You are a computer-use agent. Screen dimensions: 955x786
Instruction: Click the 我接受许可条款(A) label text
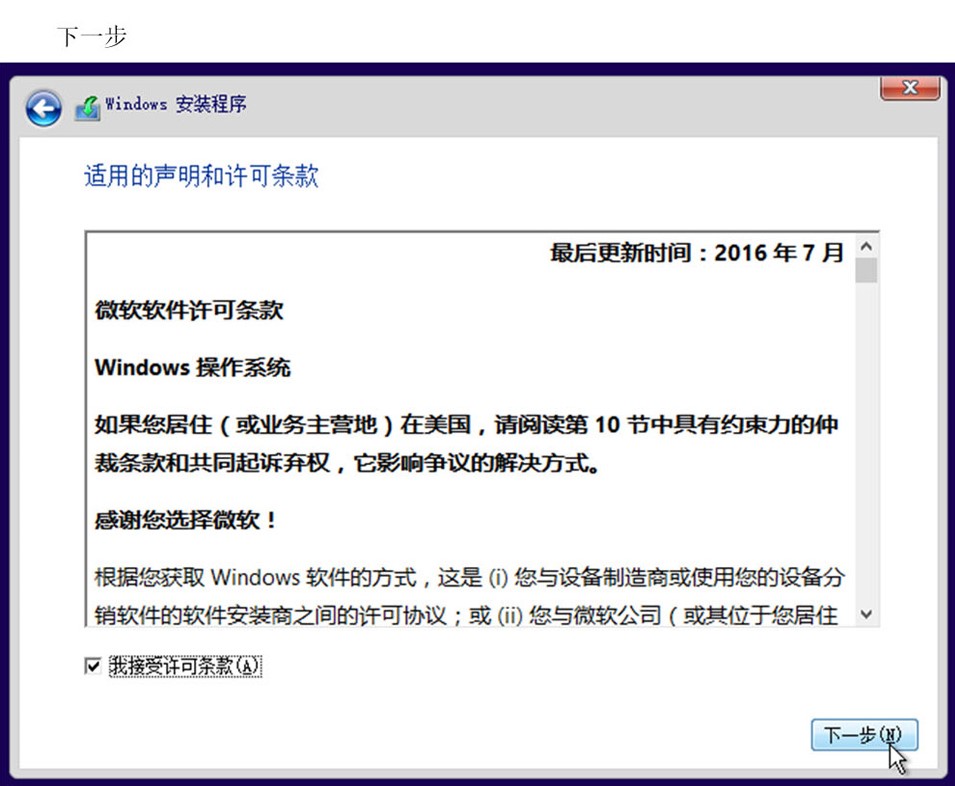[185, 665]
